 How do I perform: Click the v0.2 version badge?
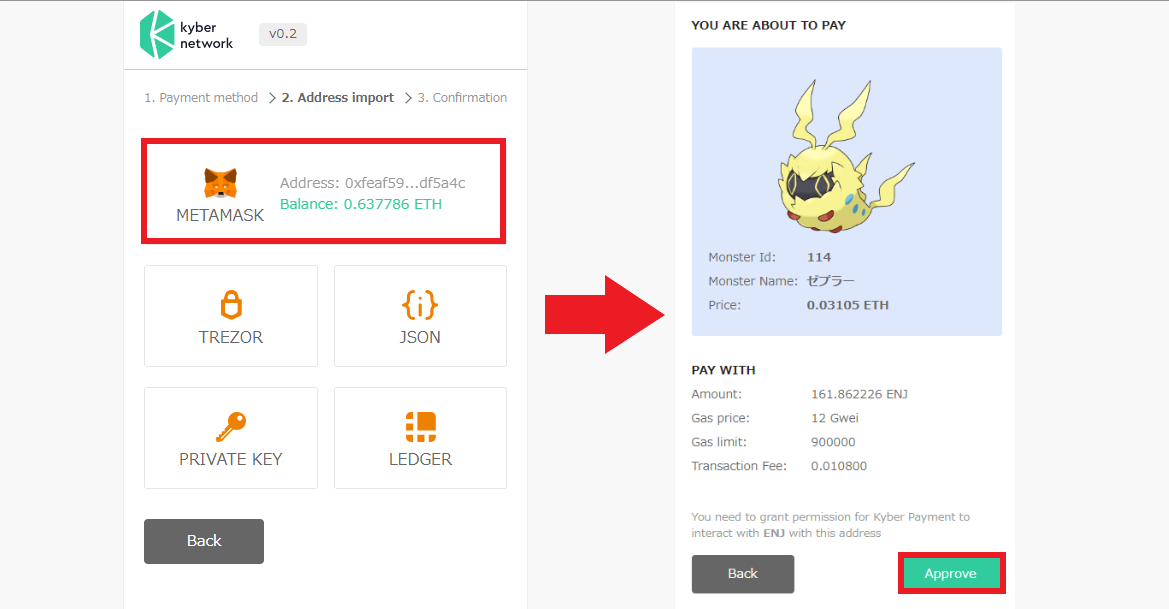pyautogui.click(x=283, y=34)
